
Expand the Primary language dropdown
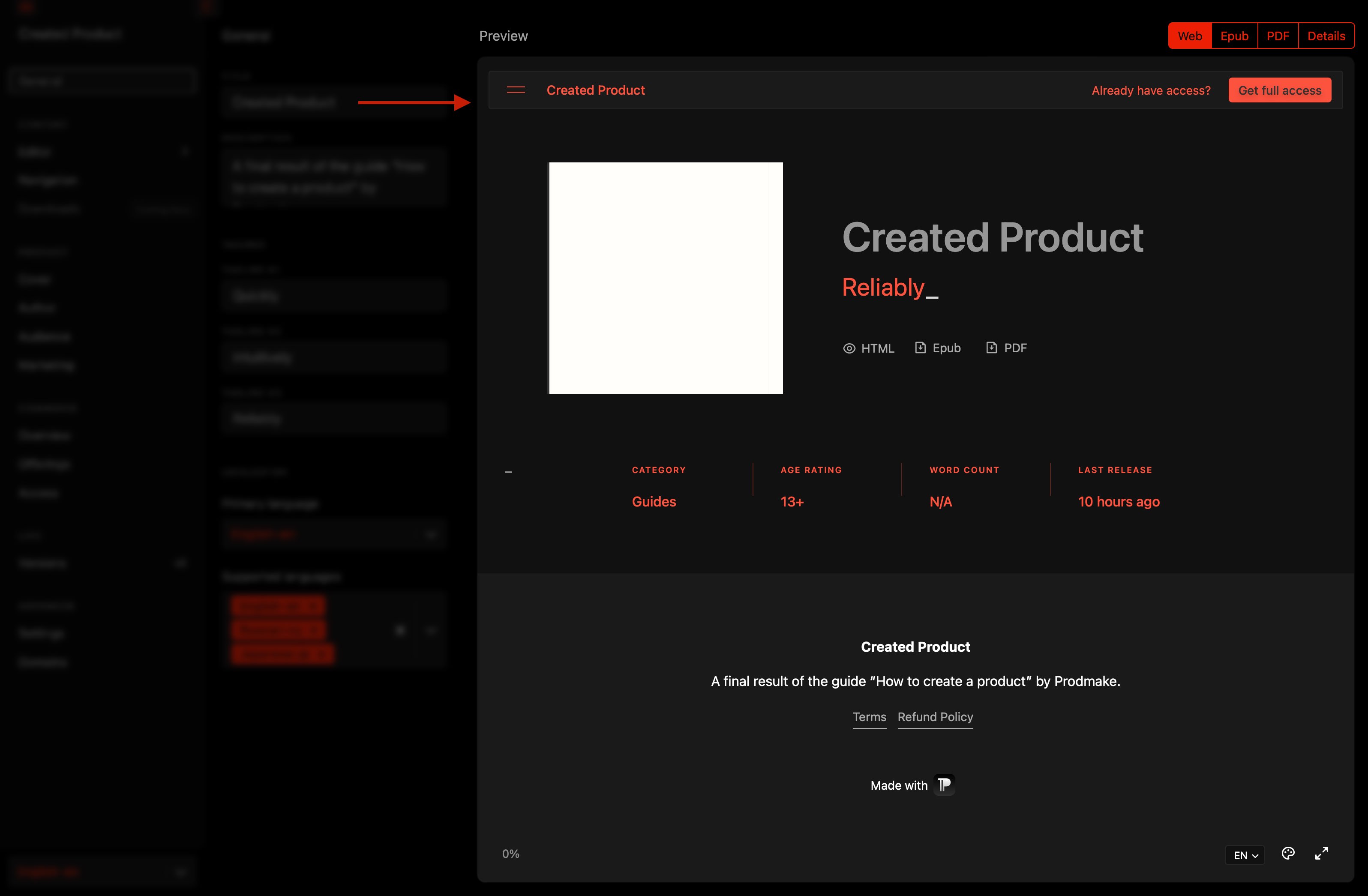coord(431,534)
